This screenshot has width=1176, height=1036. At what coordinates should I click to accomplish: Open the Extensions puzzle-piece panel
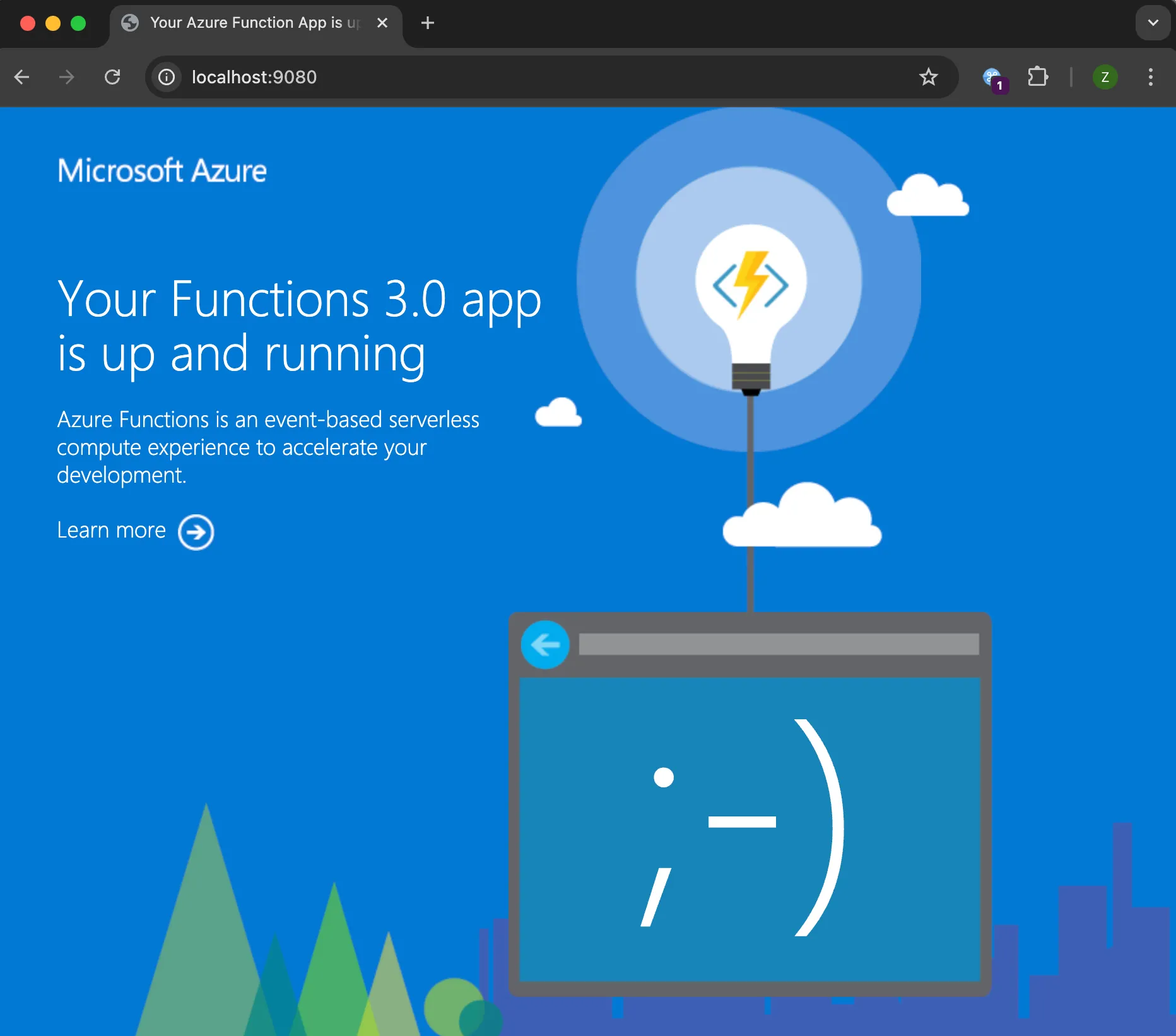click(x=1037, y=77)
